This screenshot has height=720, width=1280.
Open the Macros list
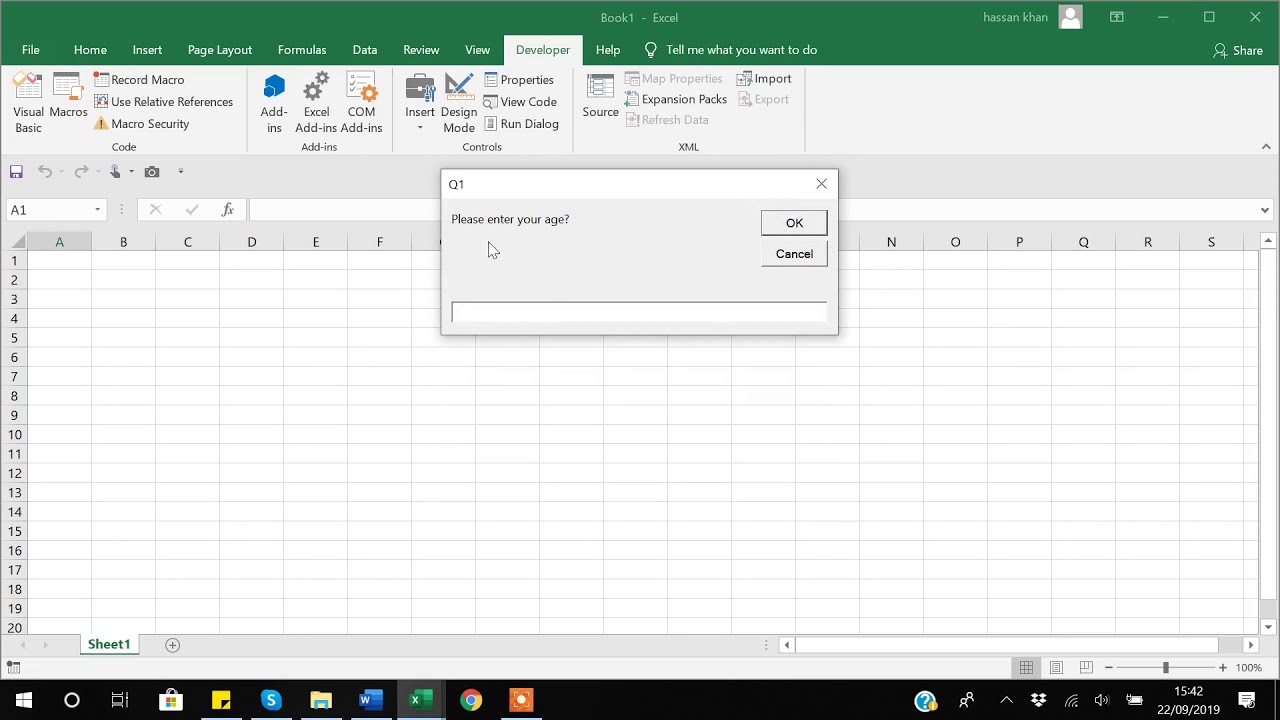[68, 96]
